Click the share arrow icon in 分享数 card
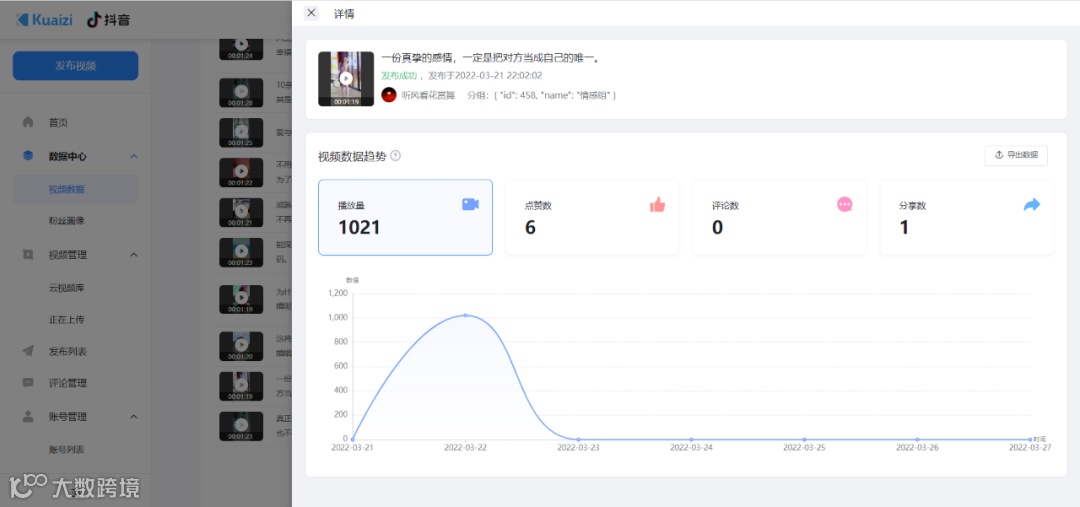Image resolution: width=1080 pixels, height=507 pixels. pyautogui.click(x=1032, y=205)
